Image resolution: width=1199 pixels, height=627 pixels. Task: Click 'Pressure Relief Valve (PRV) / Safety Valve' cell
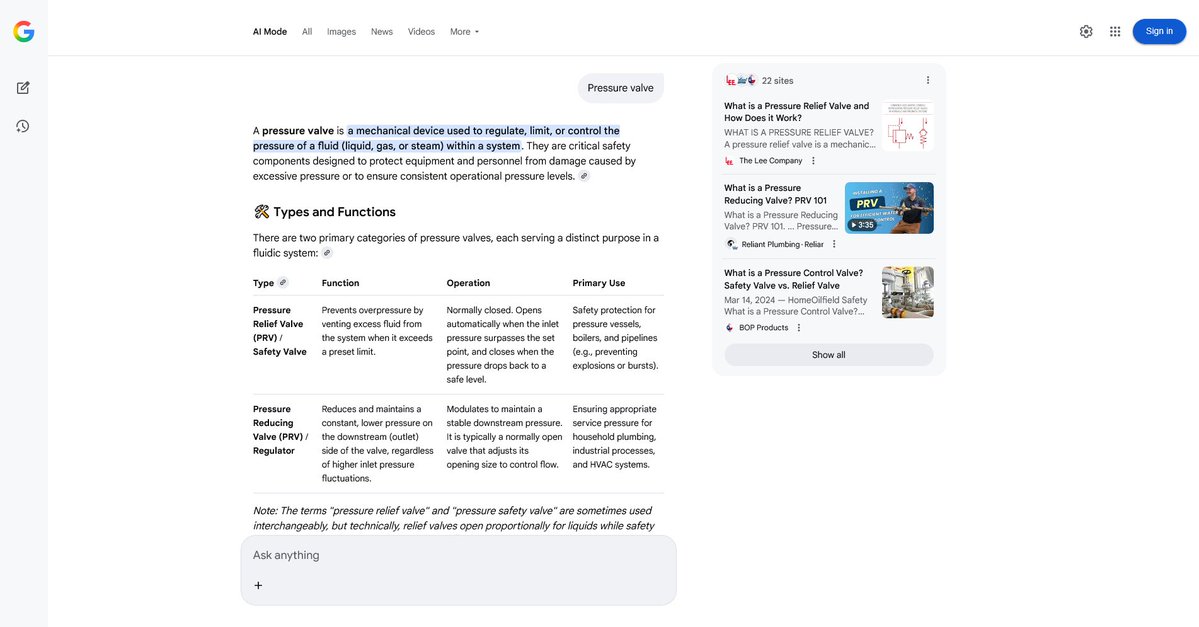[x=280, y=331]
